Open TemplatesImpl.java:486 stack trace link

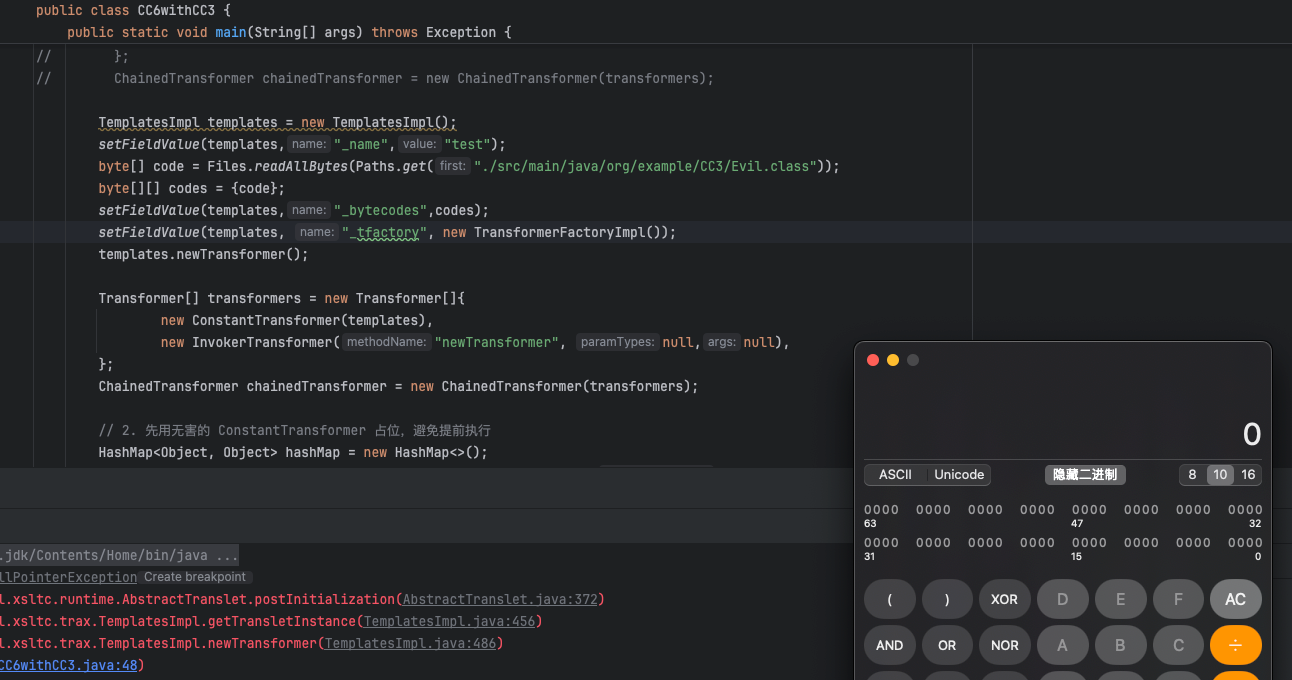coord(410,643)
